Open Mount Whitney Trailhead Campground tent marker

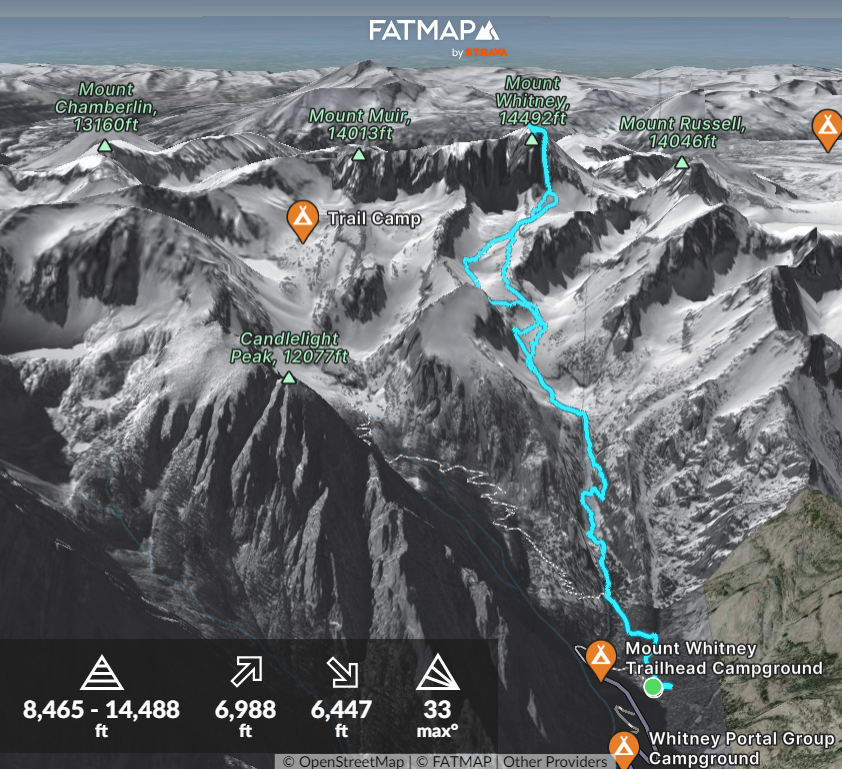tap(600, 660)
